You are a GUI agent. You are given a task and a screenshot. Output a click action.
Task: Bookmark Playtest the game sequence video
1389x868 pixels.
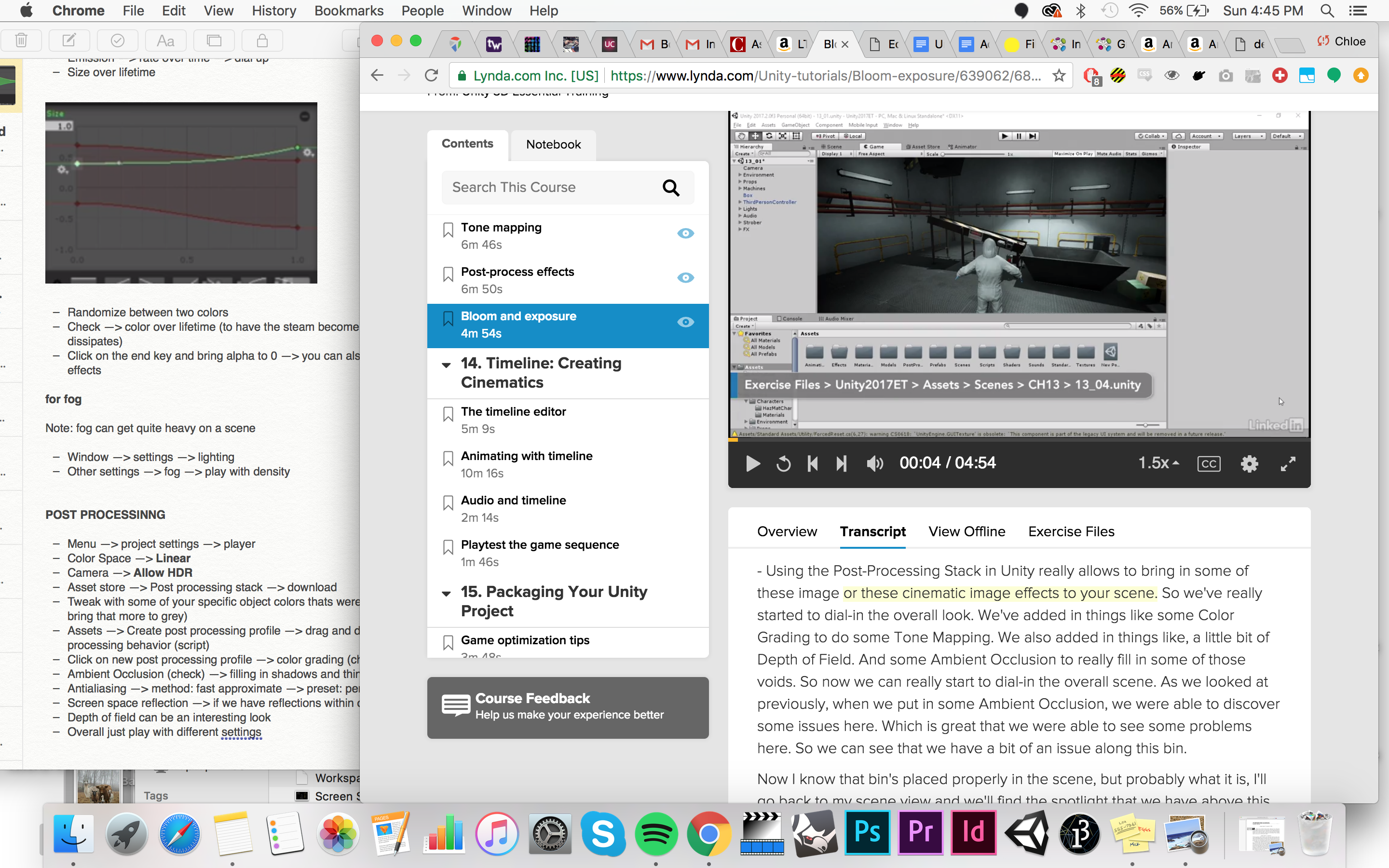448,548
